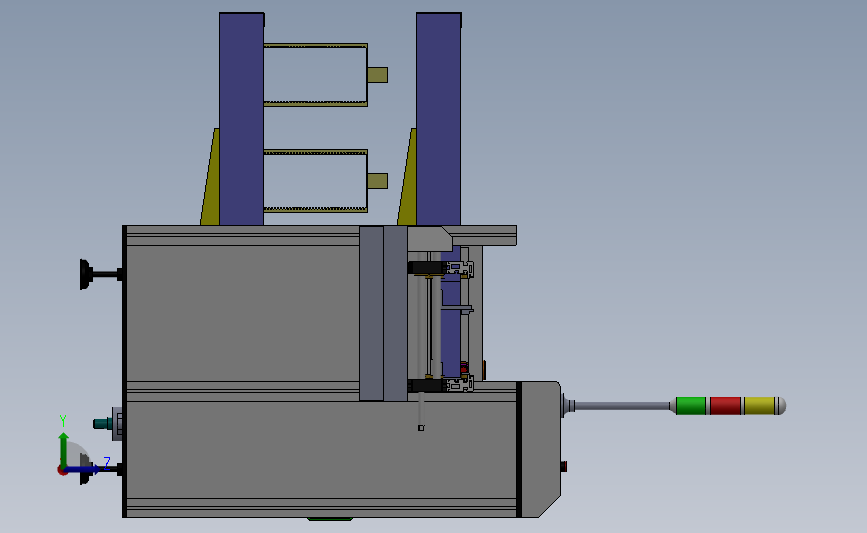The height and width of the screenshot is (533, 867).
Task: Select the lower large gray frame panel
Action: [x=321, y=451]
